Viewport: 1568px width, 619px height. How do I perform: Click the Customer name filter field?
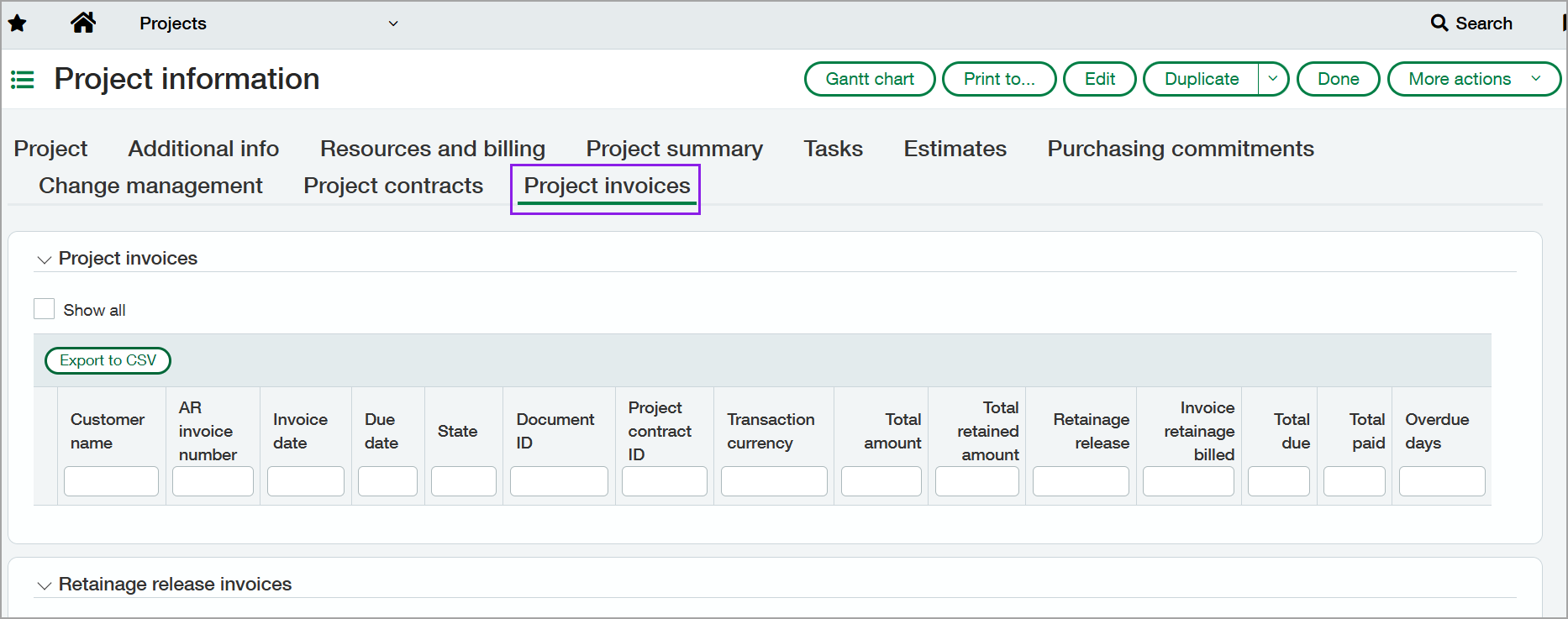click(x=111, y=481)
